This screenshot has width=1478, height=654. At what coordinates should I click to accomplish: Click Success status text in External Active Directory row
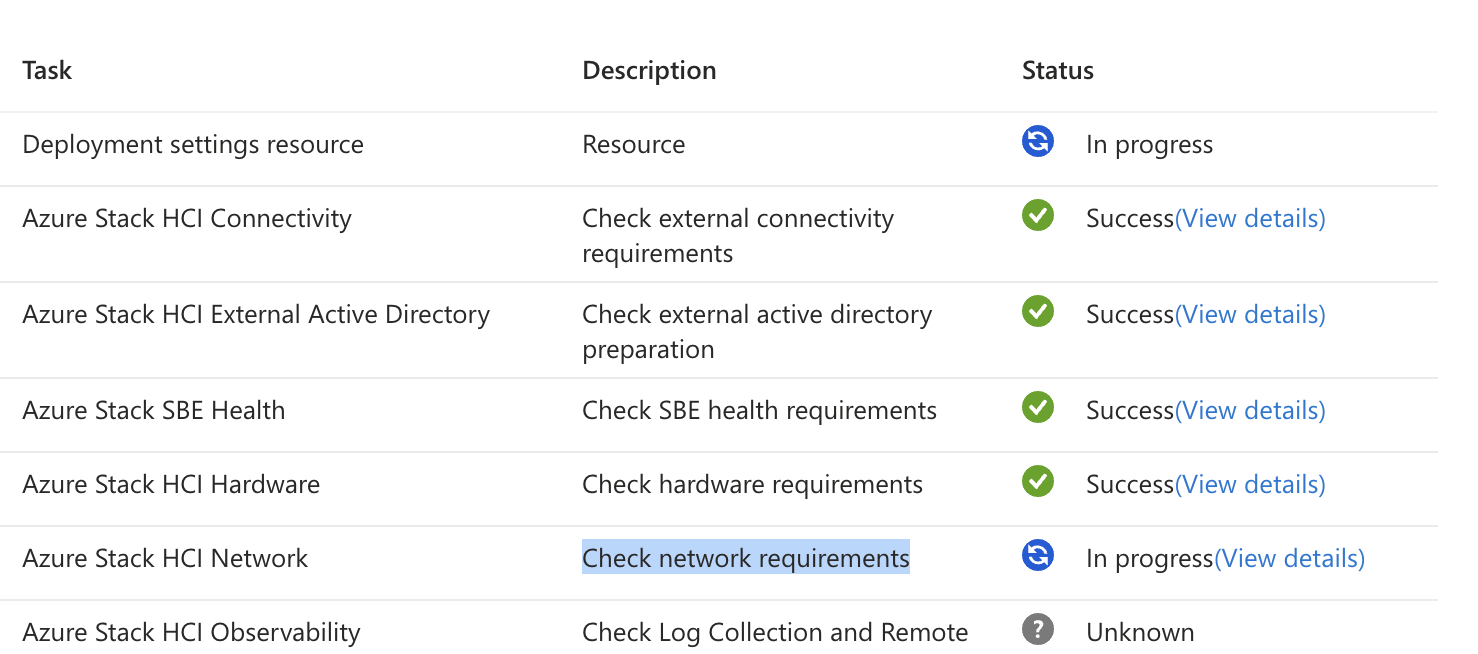point(1130,314)
